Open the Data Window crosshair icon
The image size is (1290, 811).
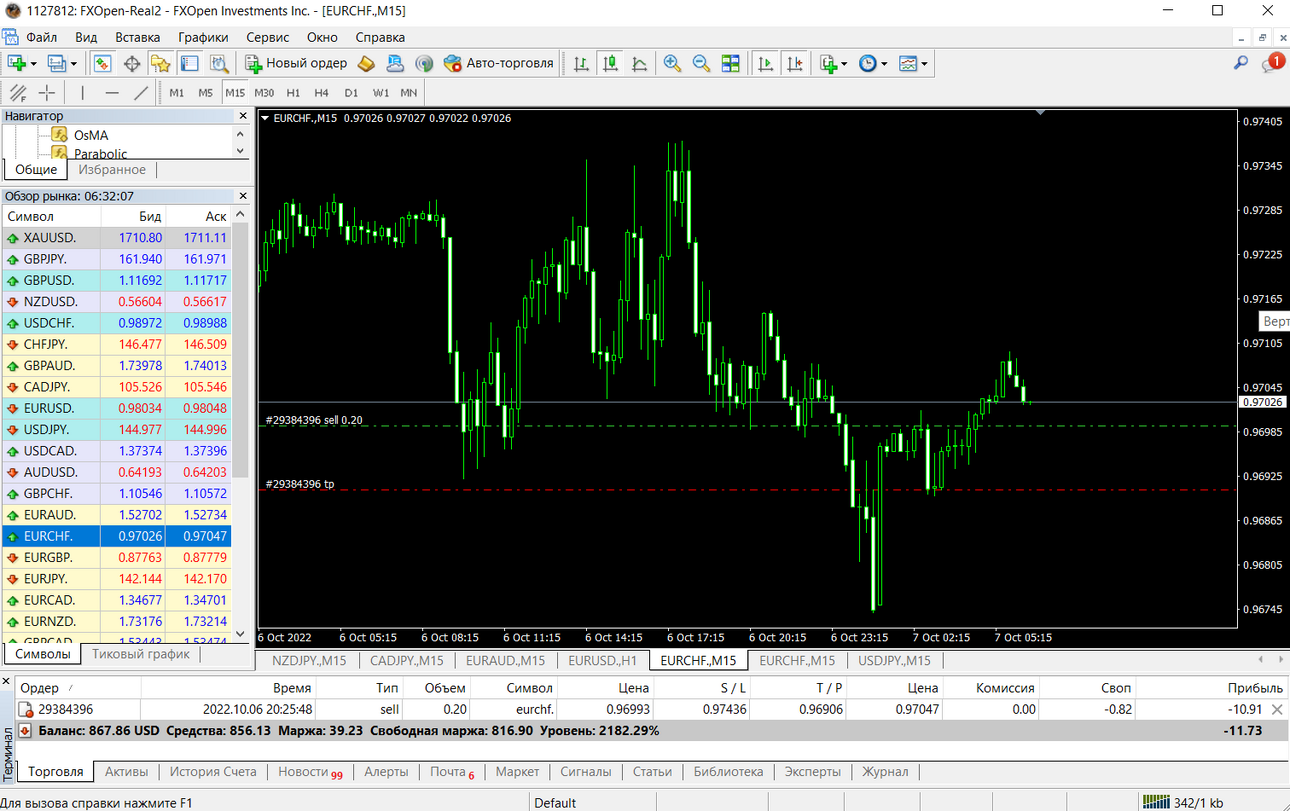point(131,63)
